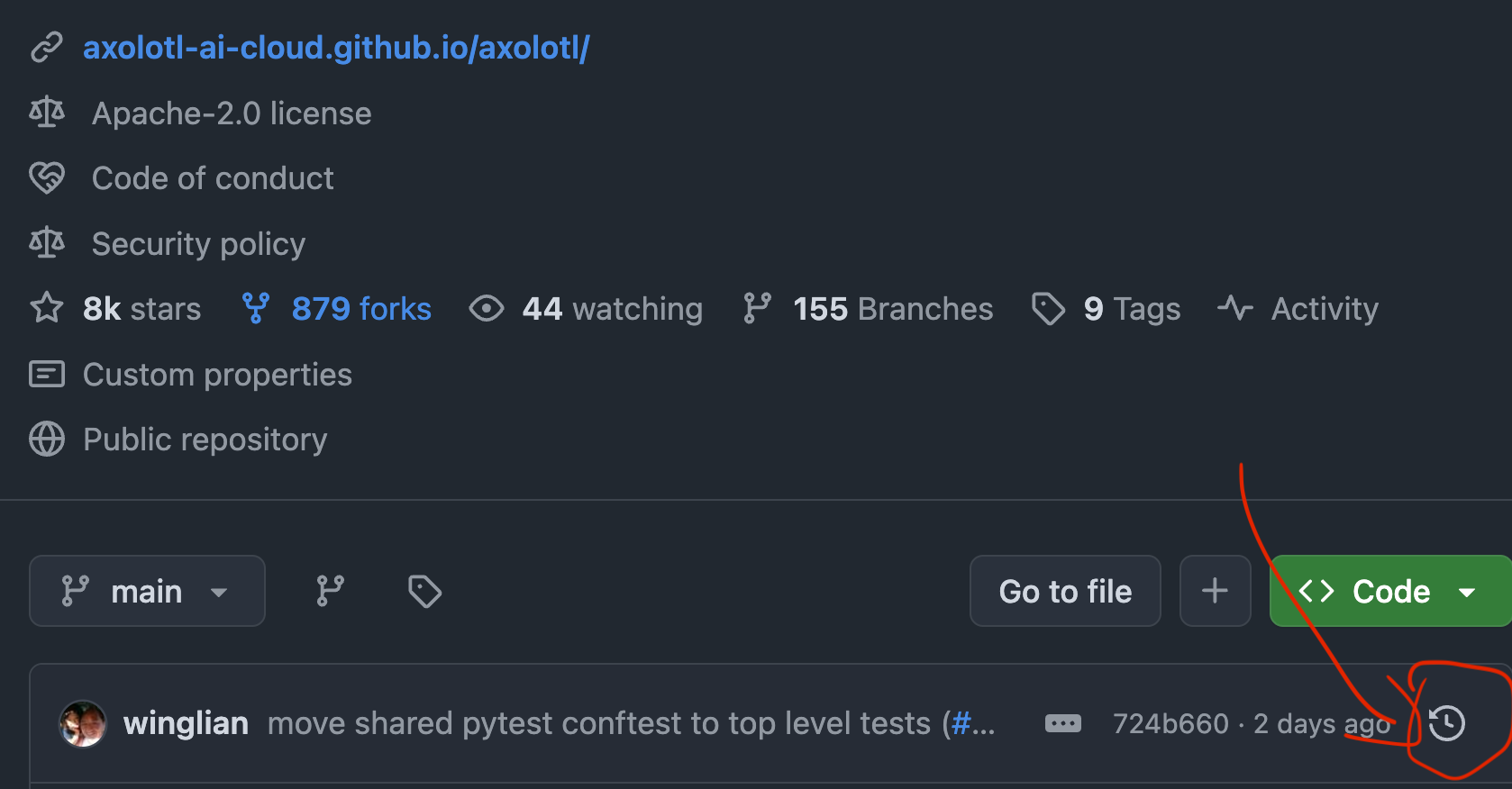Open the main branch dropdown
Viewport: 1512px width, 789px height.
click(x=147, y=591)
